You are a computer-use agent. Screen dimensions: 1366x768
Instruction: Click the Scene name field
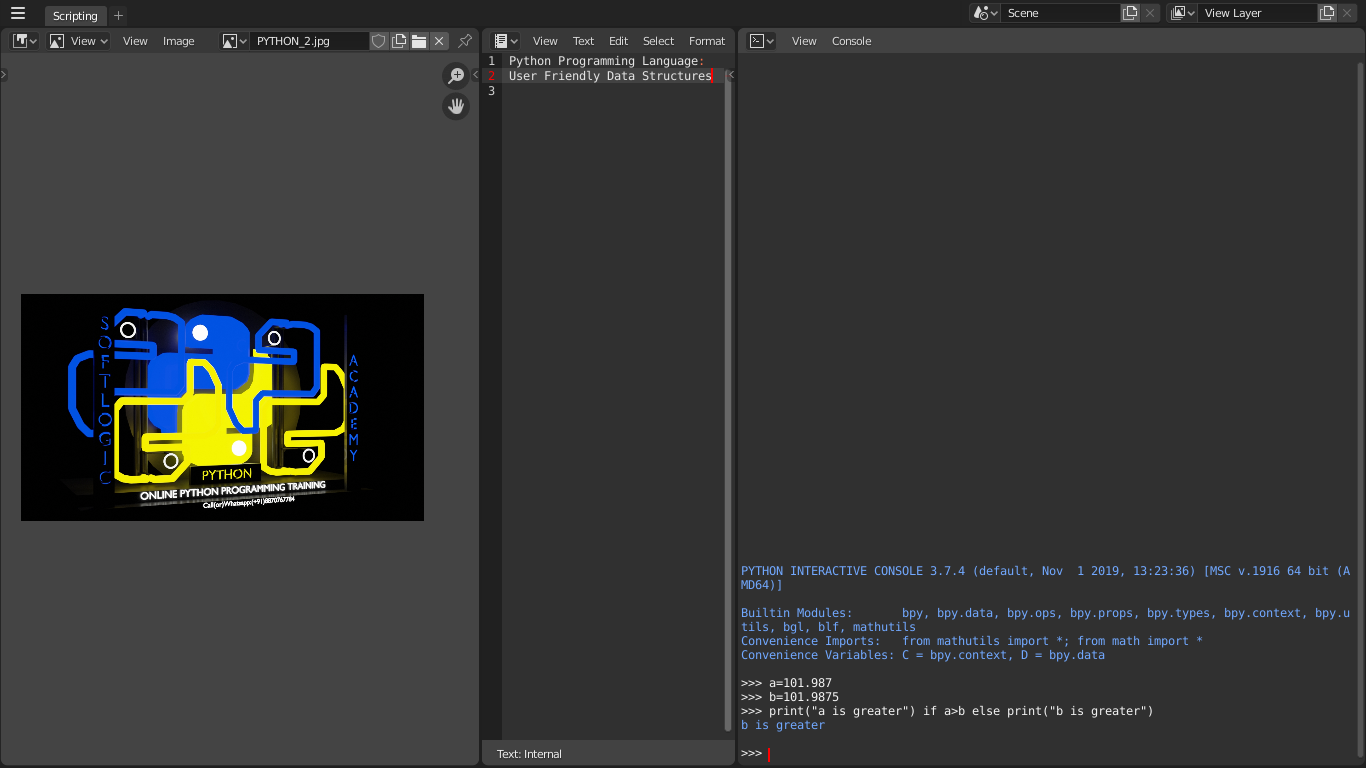1060,13
